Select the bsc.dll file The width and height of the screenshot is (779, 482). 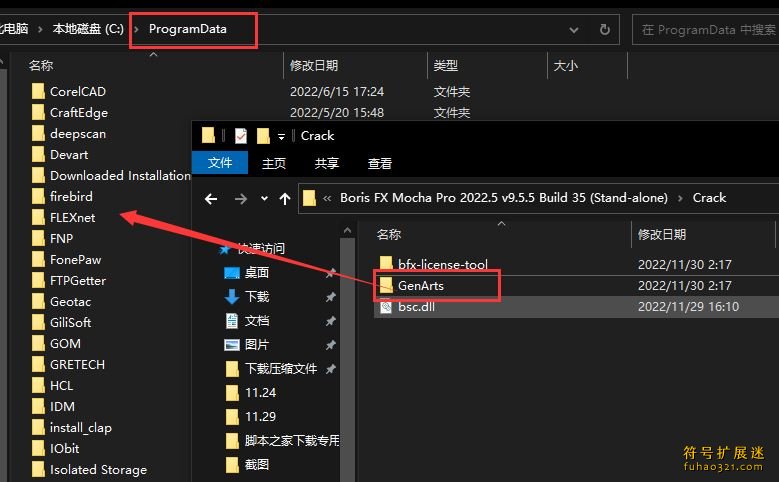point(407,307)
